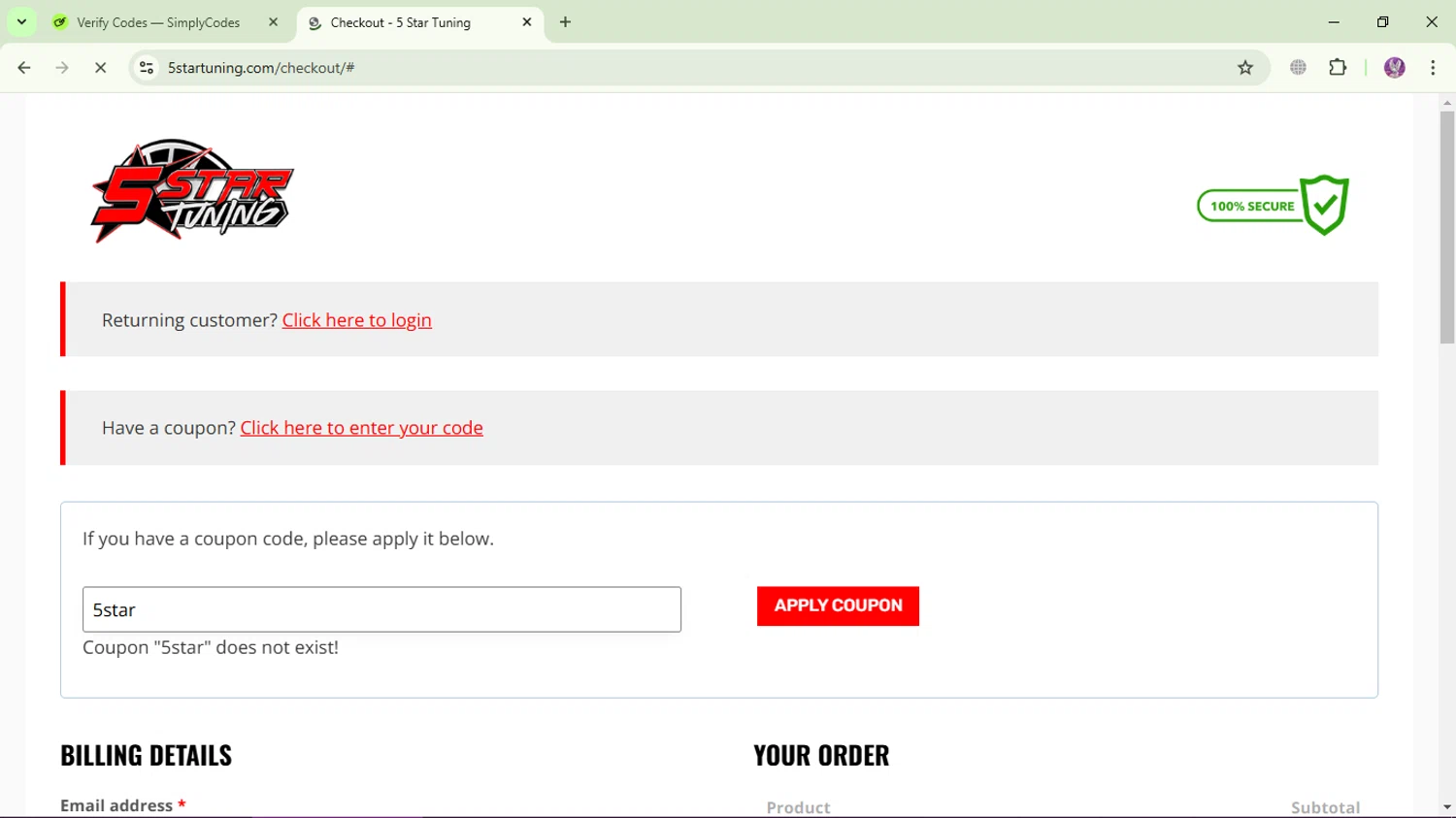The height and width of the screenshot is (818, 1456).
Task: Click the Your Order heading
Action: click(821, 755)
